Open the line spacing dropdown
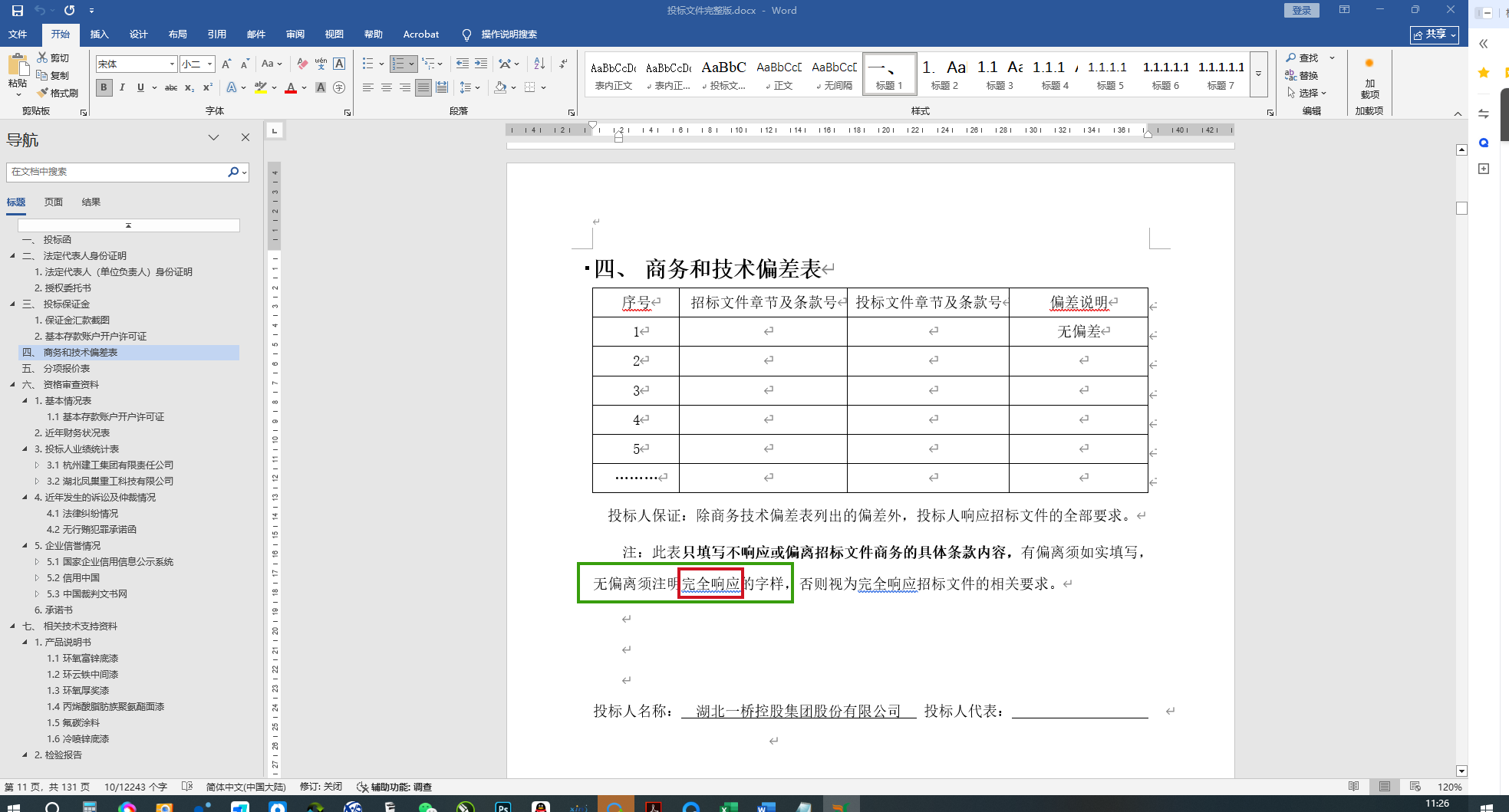The height and width of the screenshot is (812, 1509). pos(469,87)
